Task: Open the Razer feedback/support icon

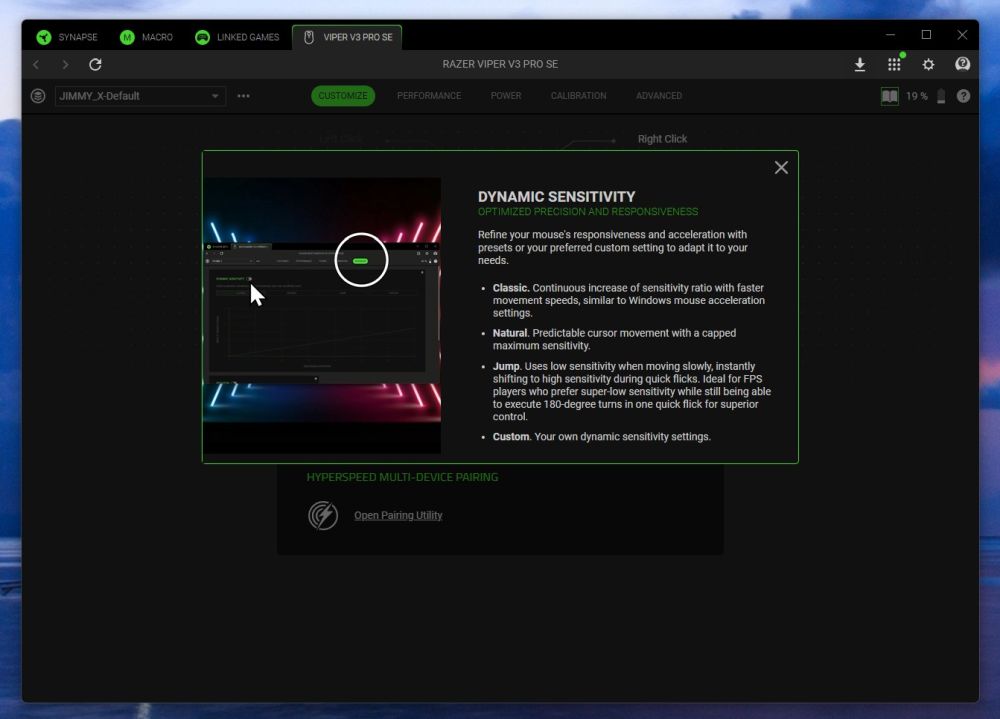Action: point(962,65)
